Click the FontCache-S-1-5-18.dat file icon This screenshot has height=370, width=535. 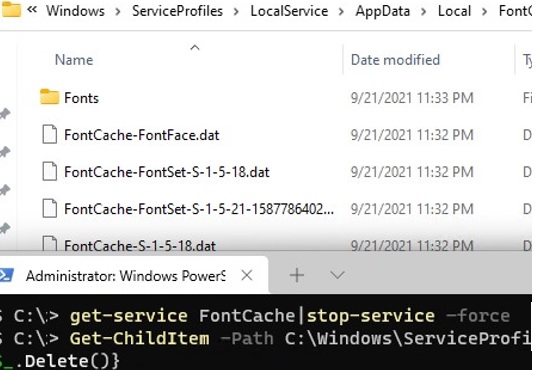click(x=49, y=244)
